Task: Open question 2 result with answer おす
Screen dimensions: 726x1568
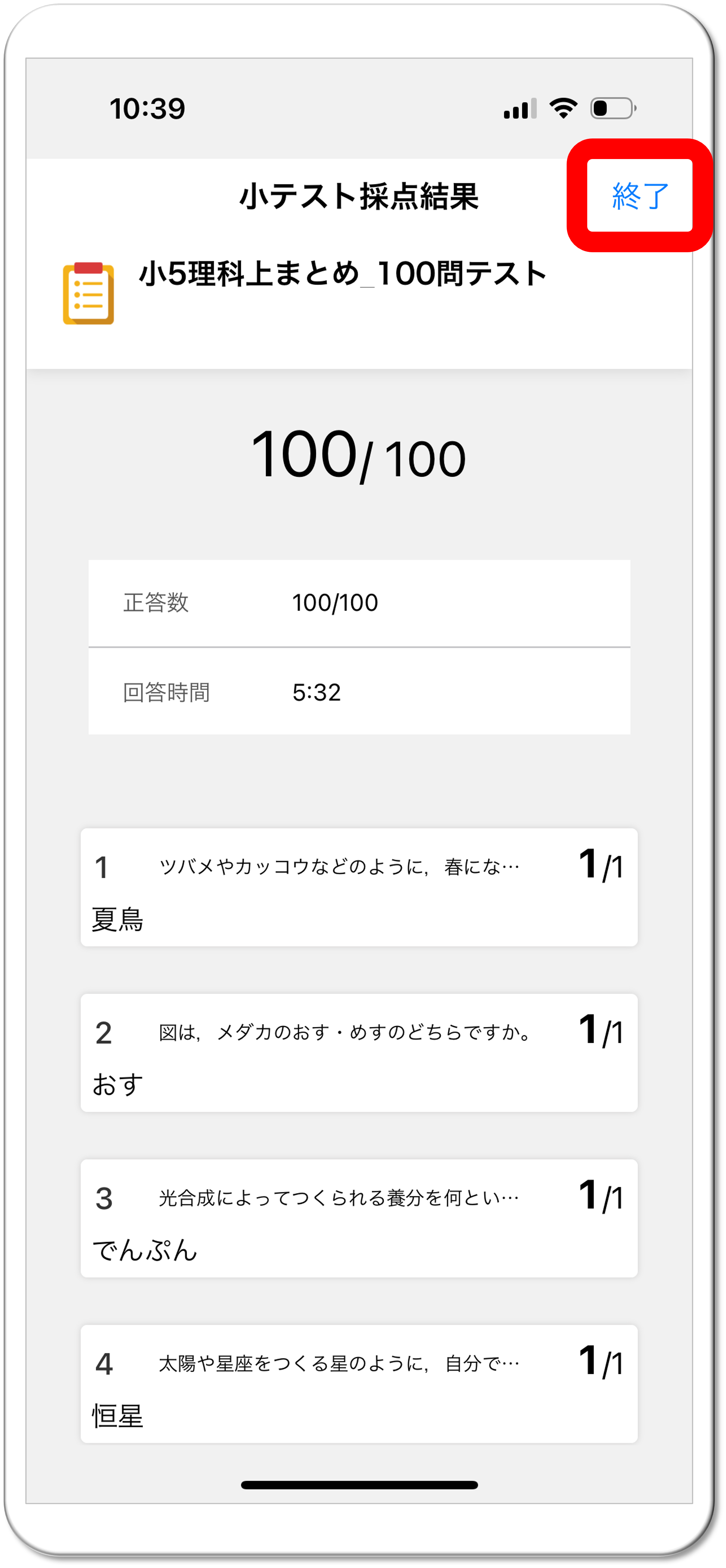Action: (359, 1052)
